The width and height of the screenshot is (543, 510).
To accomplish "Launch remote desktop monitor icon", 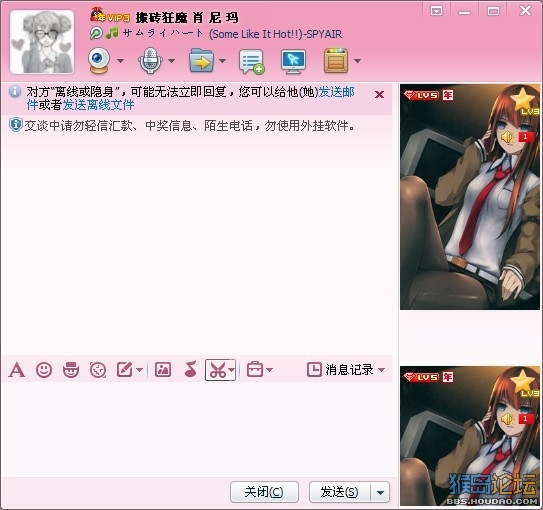I will 293,62.
